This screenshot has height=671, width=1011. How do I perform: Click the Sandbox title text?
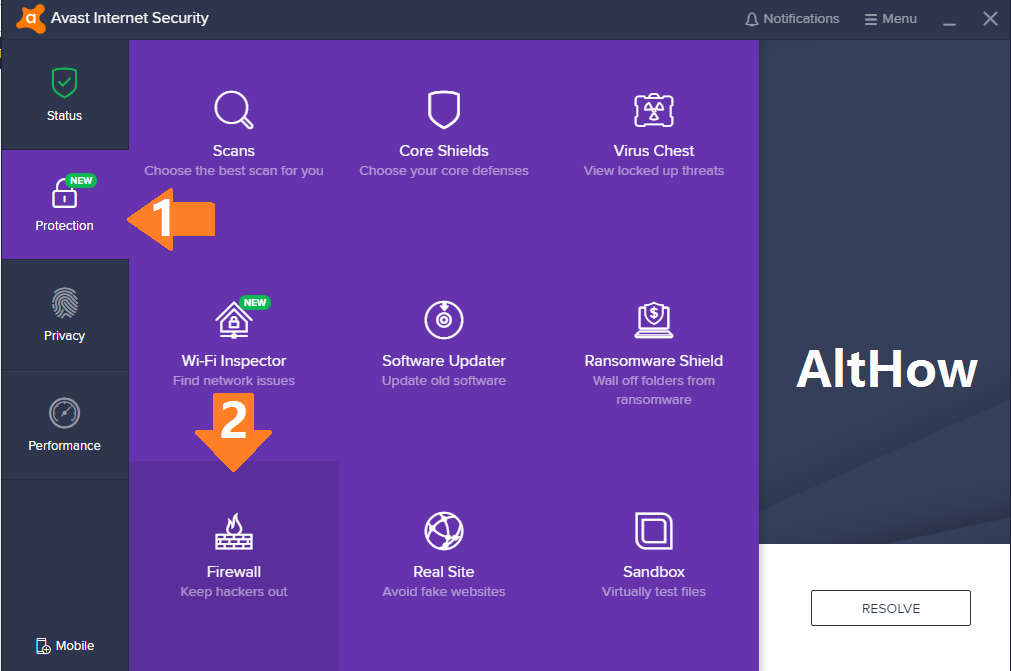pyautogui.click(x=654, y=572)
